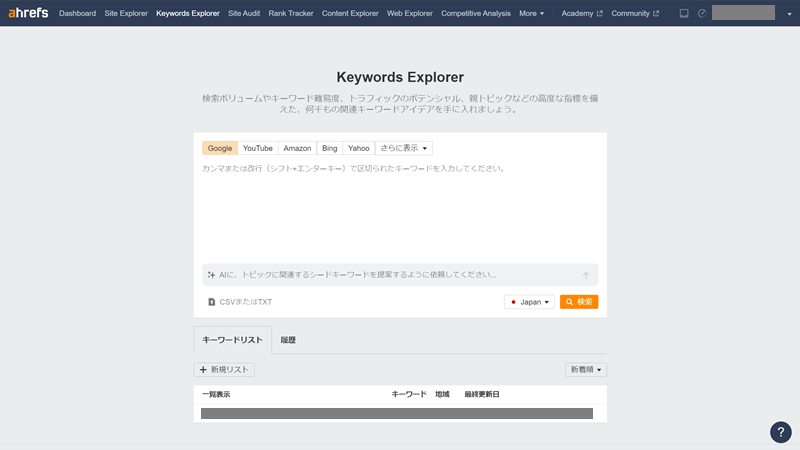
Task: Click the 最終更新日 column header
Action: 482,394
